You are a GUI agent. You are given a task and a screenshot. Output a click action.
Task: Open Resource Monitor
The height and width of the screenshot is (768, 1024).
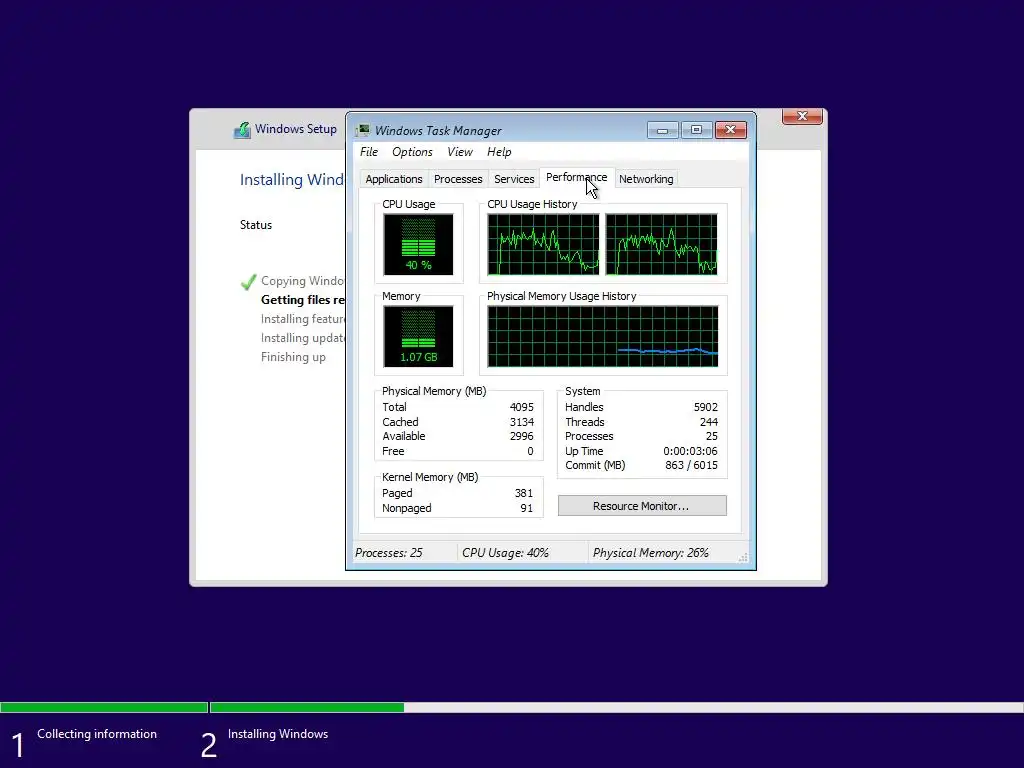(642, 506)
